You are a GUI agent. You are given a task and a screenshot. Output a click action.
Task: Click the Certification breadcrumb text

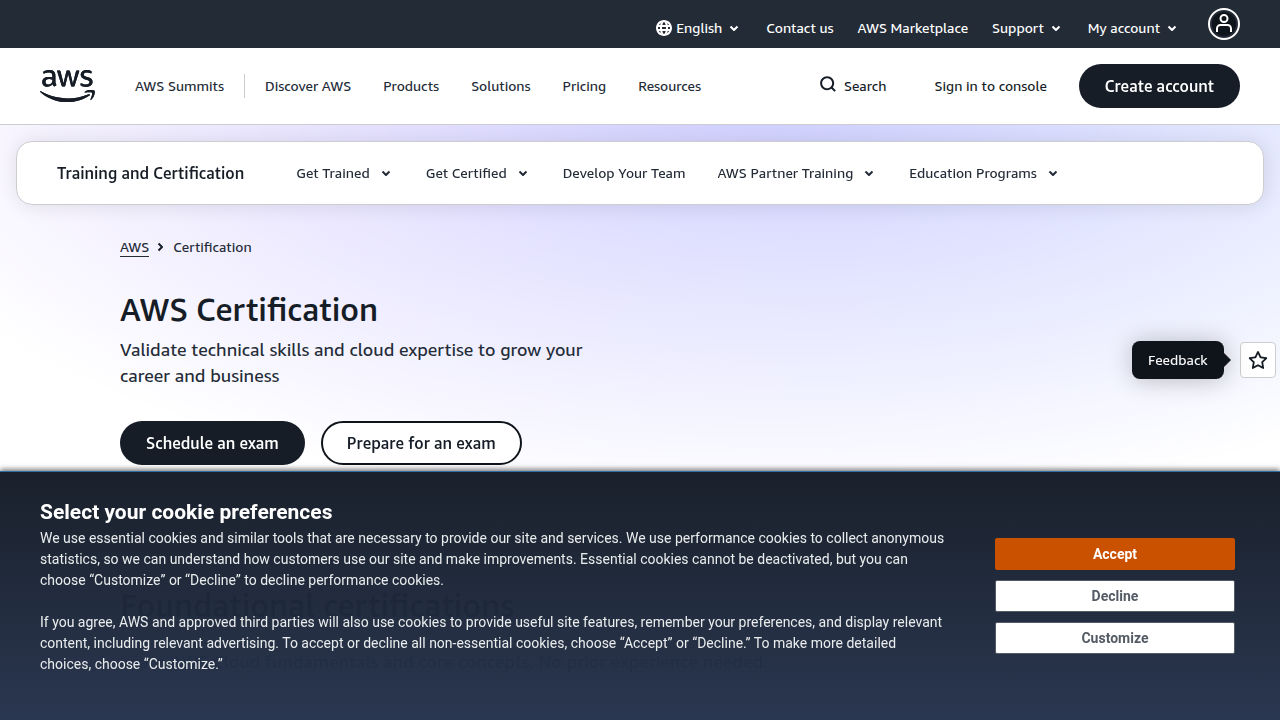pos(212,247)
